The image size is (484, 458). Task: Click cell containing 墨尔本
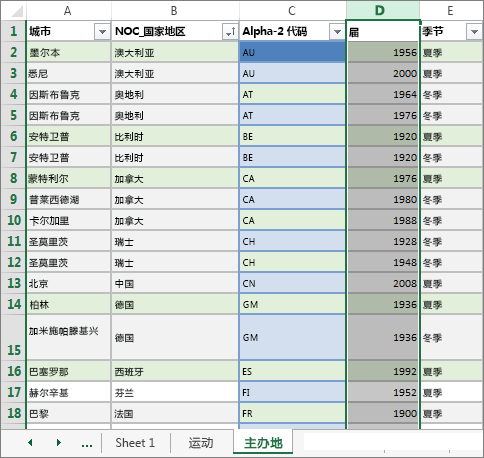(68, 52)
